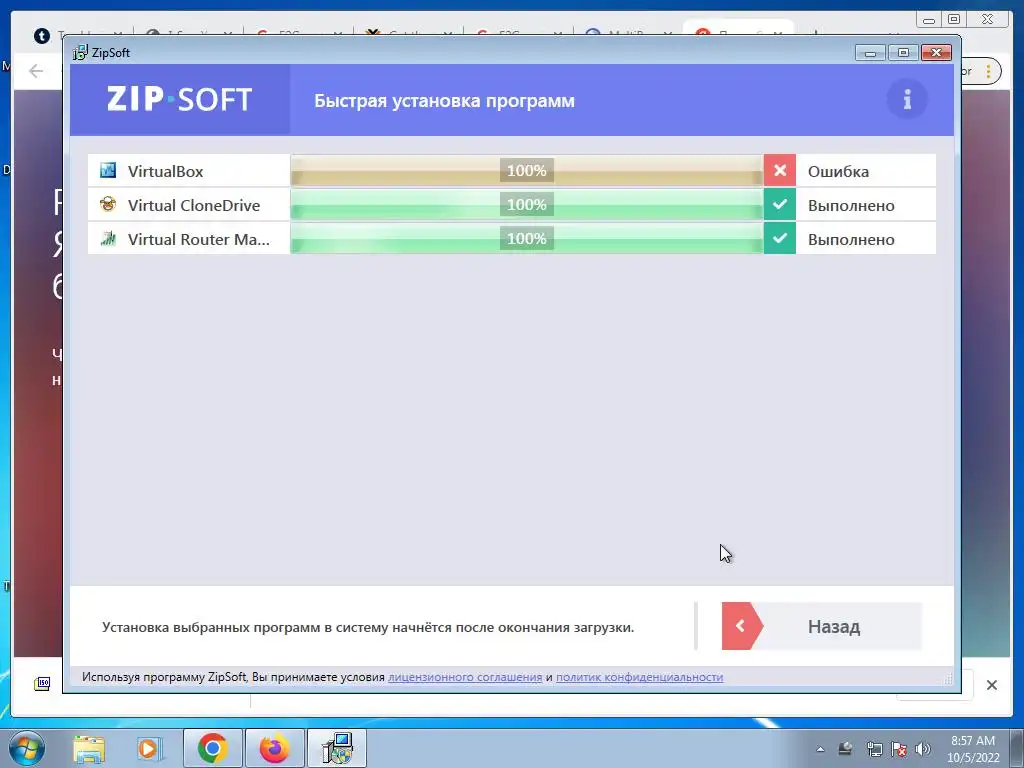This screenshot has height=768, width=1024.
Task: Click Выполнено status for Virtual Router Manager
Action: 851,239
